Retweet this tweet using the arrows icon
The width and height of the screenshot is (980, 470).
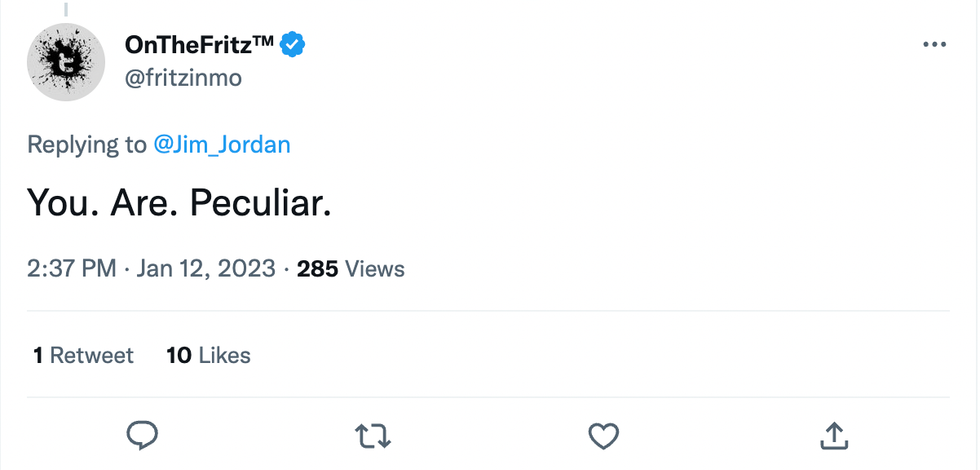pyautogui.click(x=373, y=435)
